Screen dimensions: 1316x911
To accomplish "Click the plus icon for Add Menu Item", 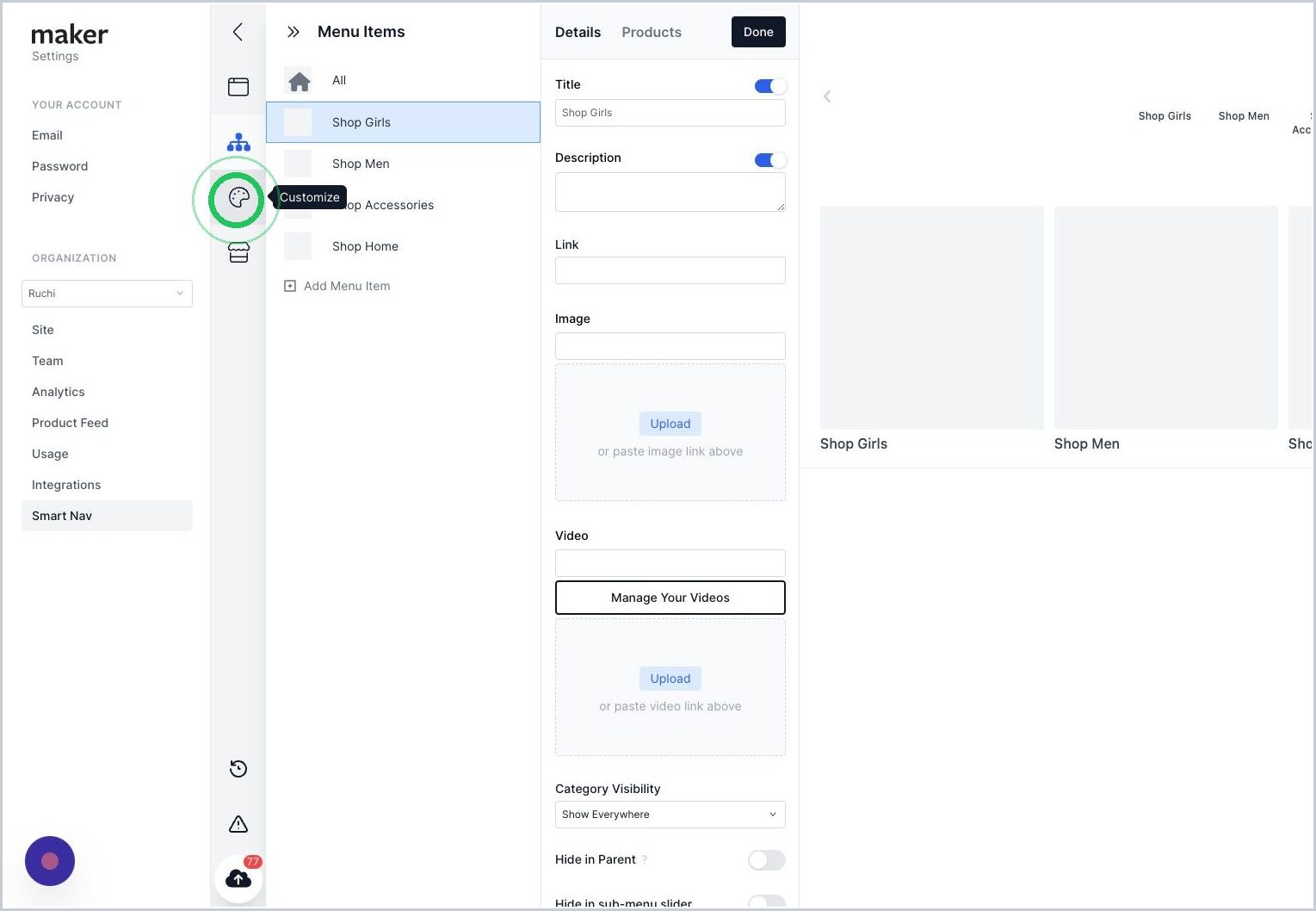I will pyautogui.click(x=290, y=286).
